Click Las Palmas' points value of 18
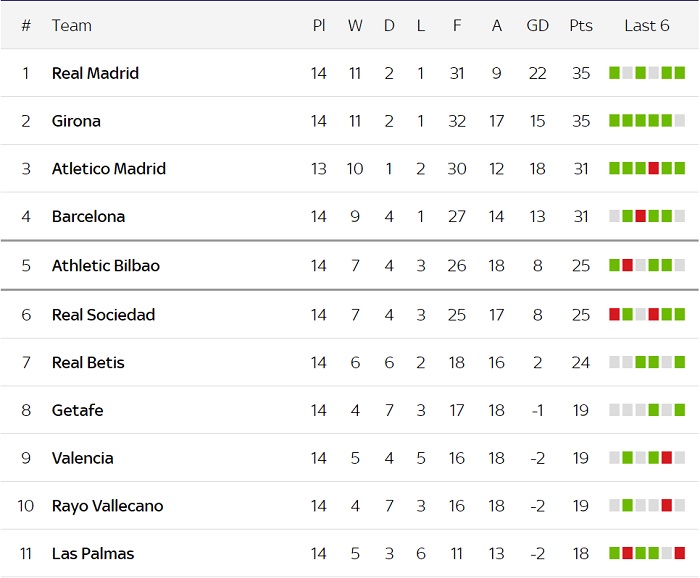The height and width of the screenshot is (578, 700). click(x=581, y=554)
